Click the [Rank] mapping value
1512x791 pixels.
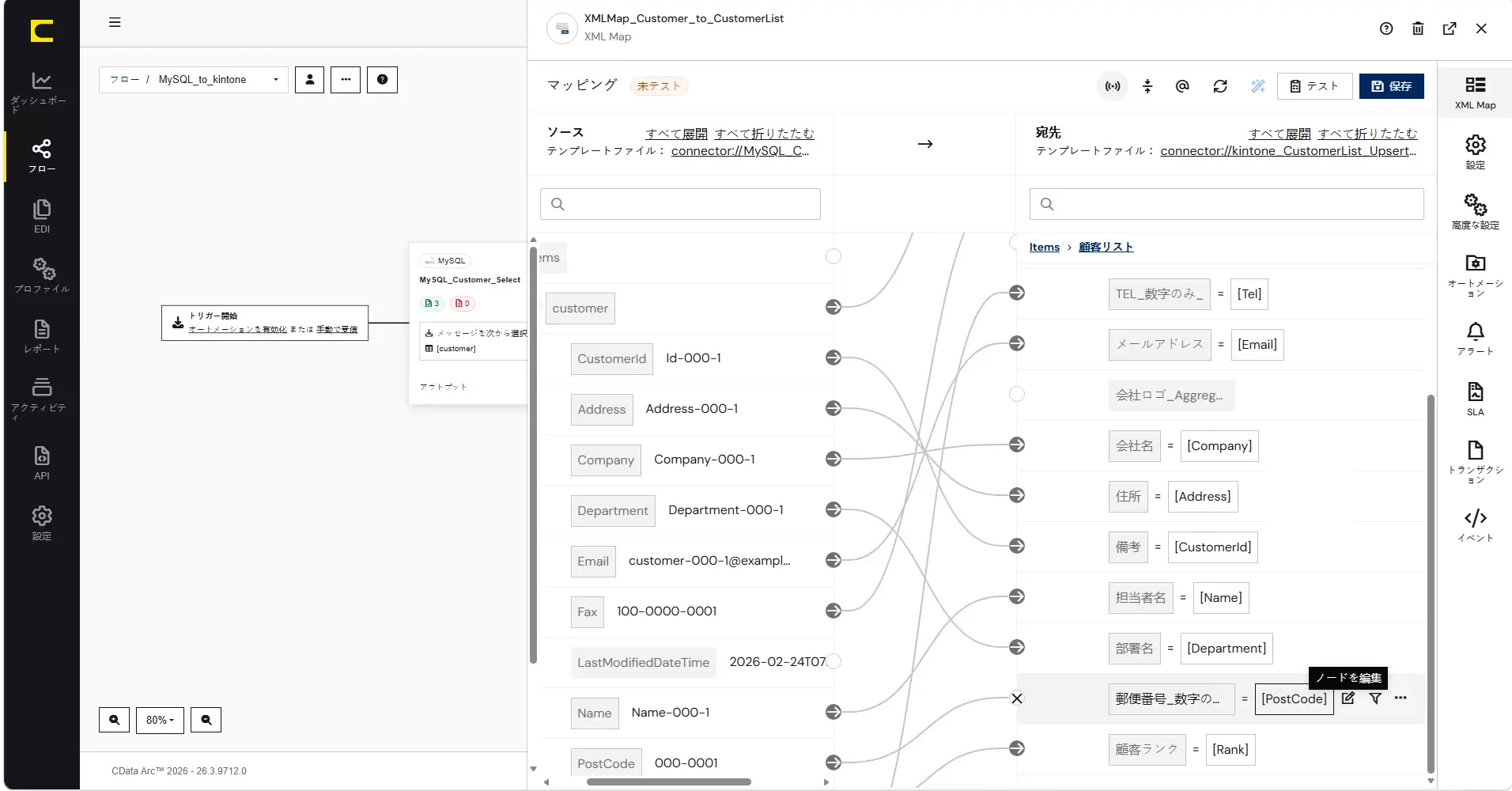pos(1230,750)
